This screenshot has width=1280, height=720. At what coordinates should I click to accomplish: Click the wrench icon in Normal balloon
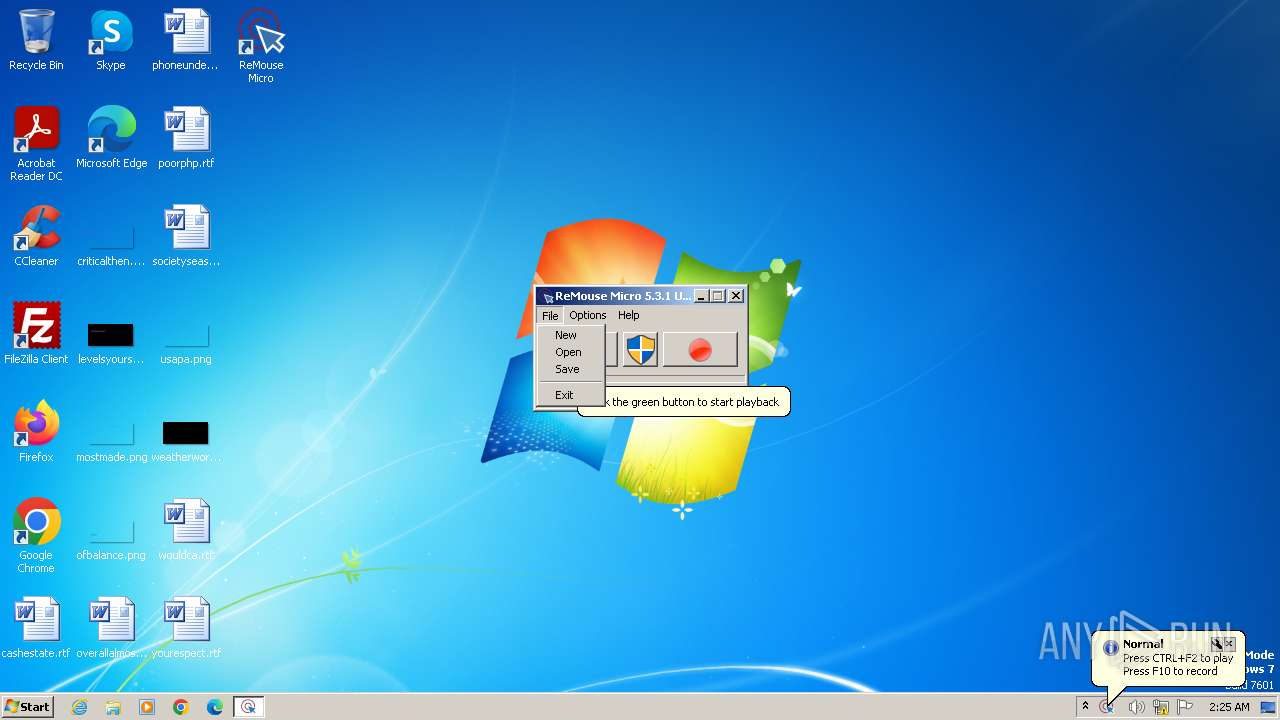click(x=1217, y=644)
